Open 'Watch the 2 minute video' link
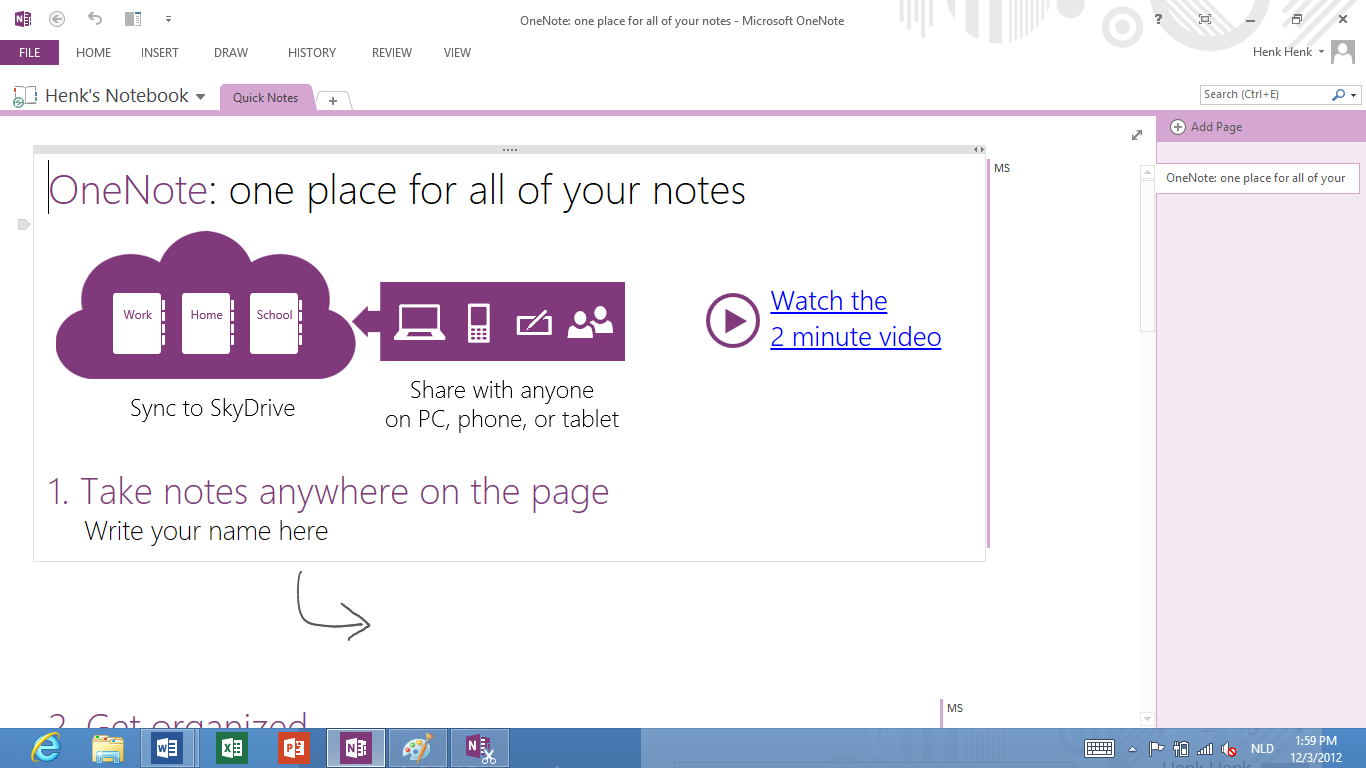Screen dimensions: 1366x768 pyautogui.click(x=856, y=319)
